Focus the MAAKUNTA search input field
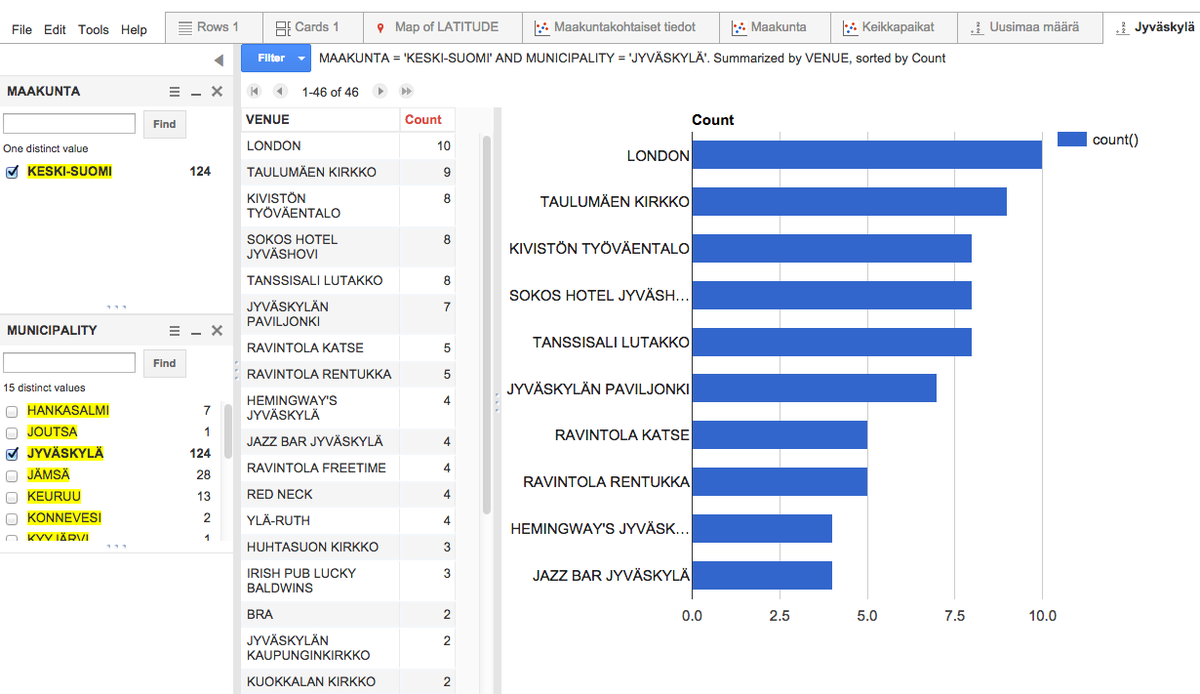This screenshot has height=694, width=1200. click(69, 124)
